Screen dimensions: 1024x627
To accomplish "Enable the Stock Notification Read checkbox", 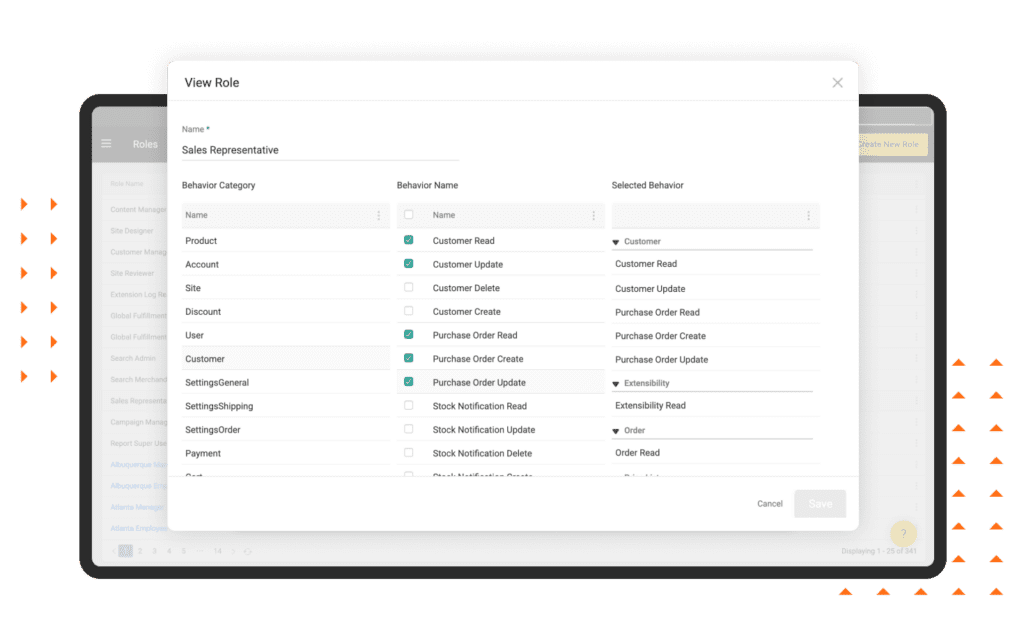I will pyautogui.click(x=409, y=405).
